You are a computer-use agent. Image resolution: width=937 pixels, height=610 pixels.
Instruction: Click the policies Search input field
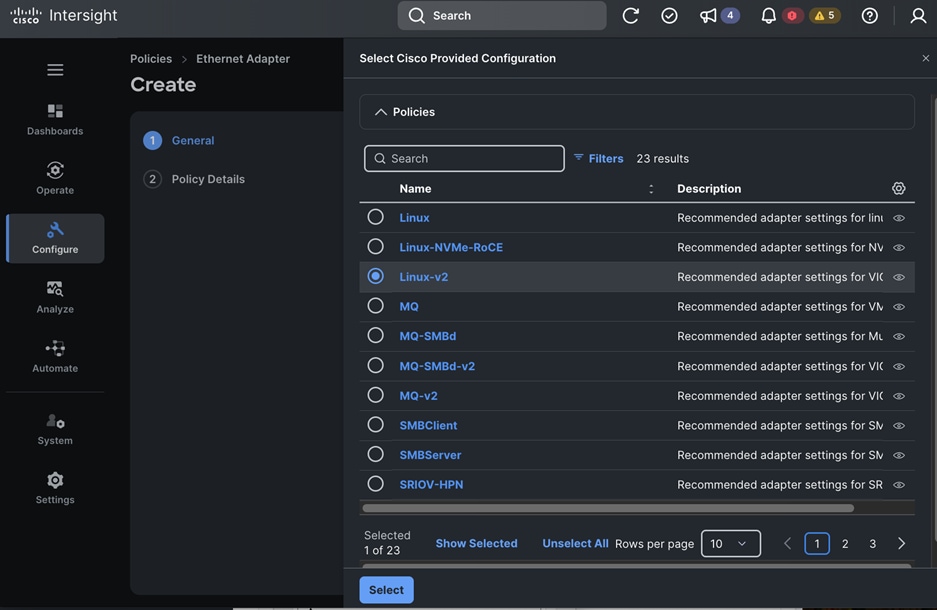point(464,158)
